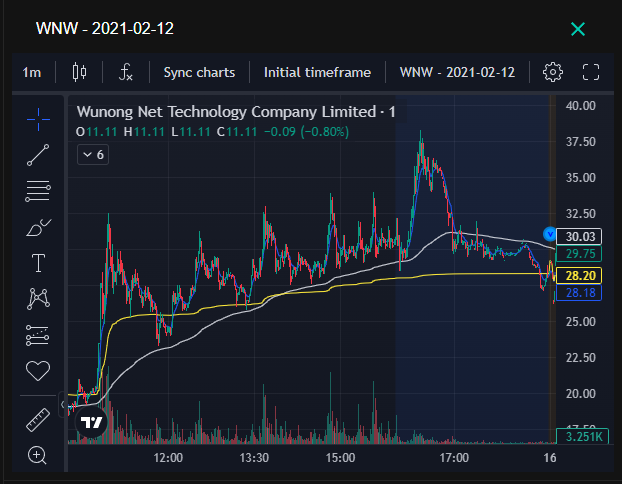Screen dimensions: 622x484
Task: Click the 3.251K volume label
Action: pos(582,436)
